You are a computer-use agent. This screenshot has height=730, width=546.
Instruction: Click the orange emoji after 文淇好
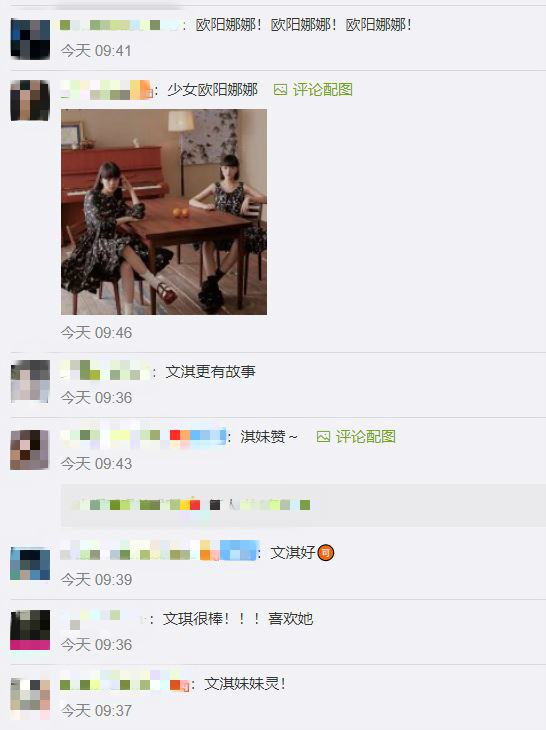point(326,553)
